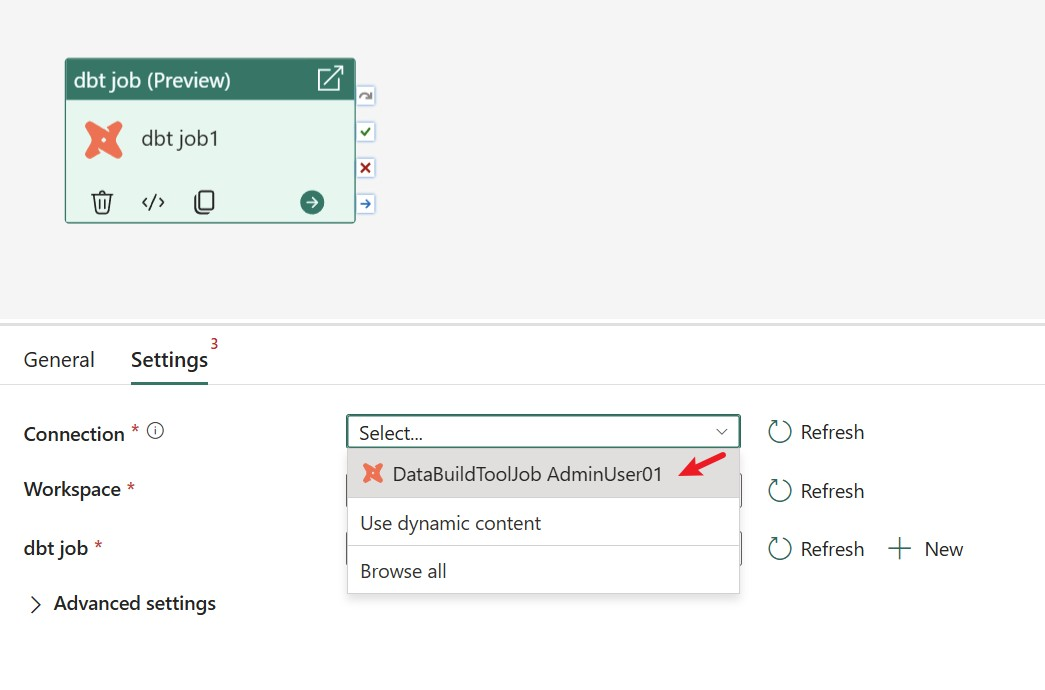
Task: Select the on-skip connector icon
Action: (365, 95)
